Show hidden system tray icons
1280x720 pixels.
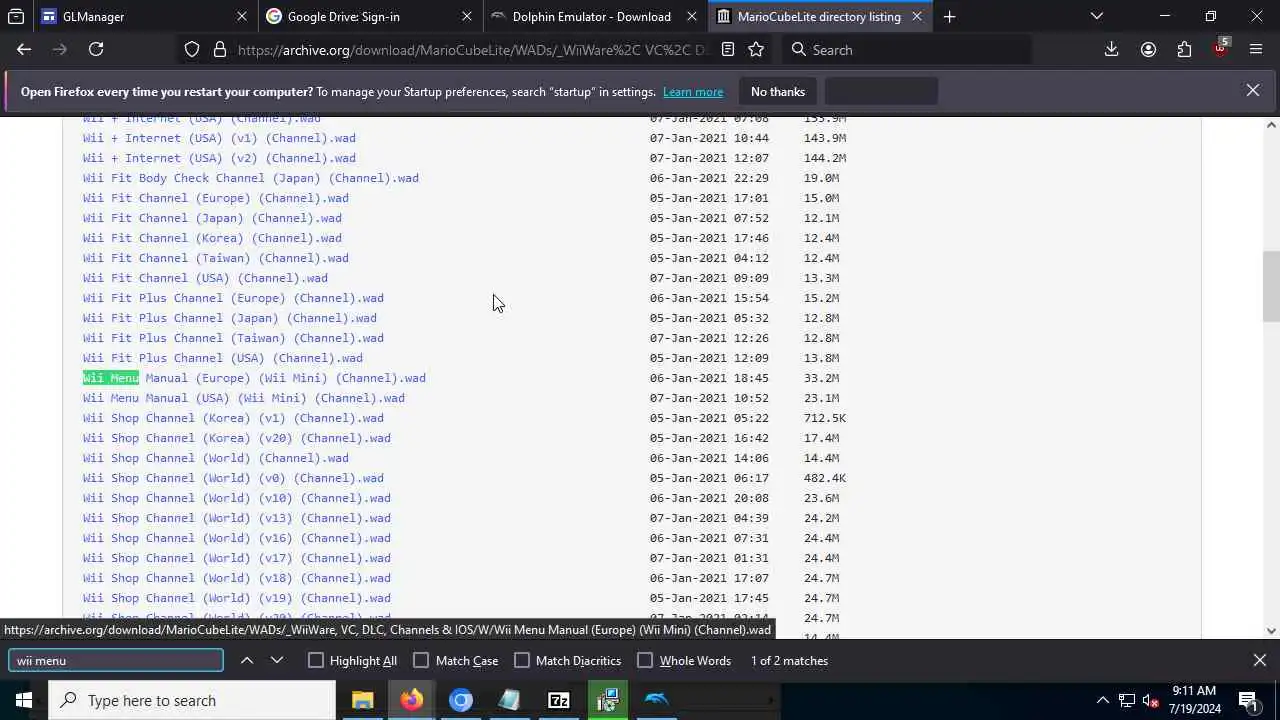click(x=1103, y=700)
